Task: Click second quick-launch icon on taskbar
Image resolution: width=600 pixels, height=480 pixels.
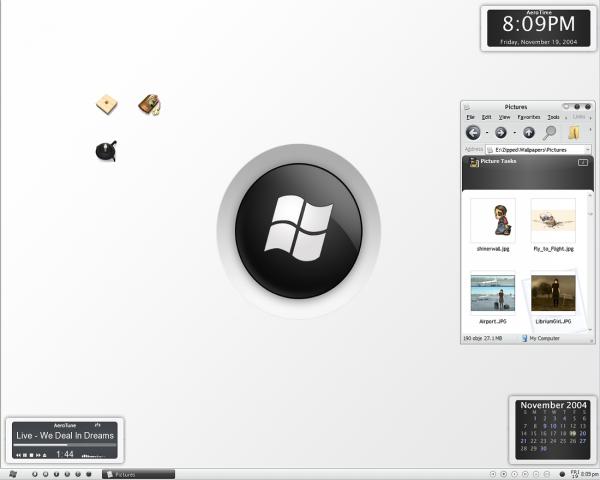Action: click(x=46, y=474)
